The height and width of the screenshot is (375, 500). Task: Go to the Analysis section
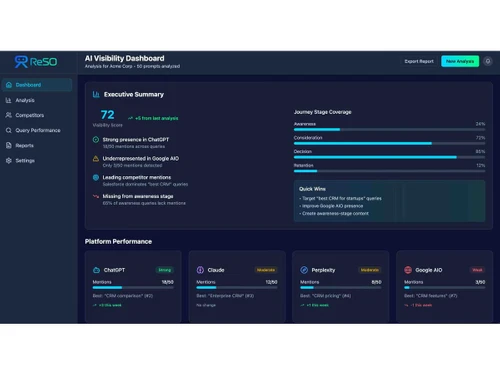37,100
